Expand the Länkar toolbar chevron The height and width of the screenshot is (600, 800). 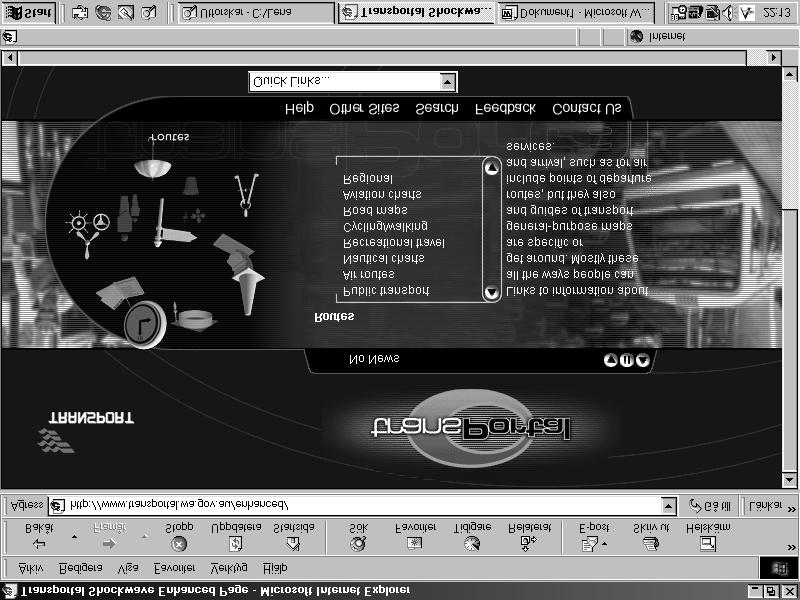click(x=791, y=509)
